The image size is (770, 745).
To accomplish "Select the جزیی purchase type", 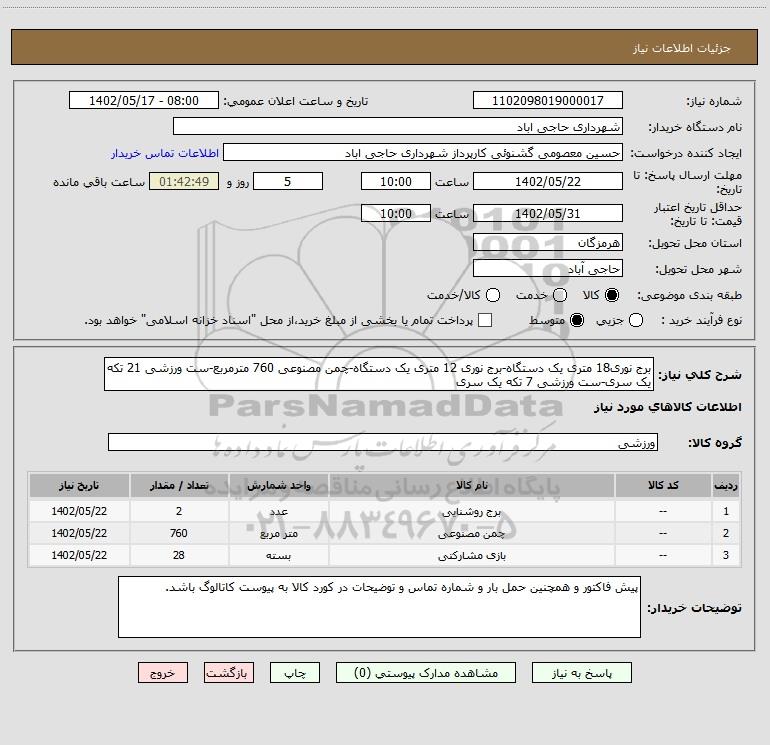I will pos(636,320).
